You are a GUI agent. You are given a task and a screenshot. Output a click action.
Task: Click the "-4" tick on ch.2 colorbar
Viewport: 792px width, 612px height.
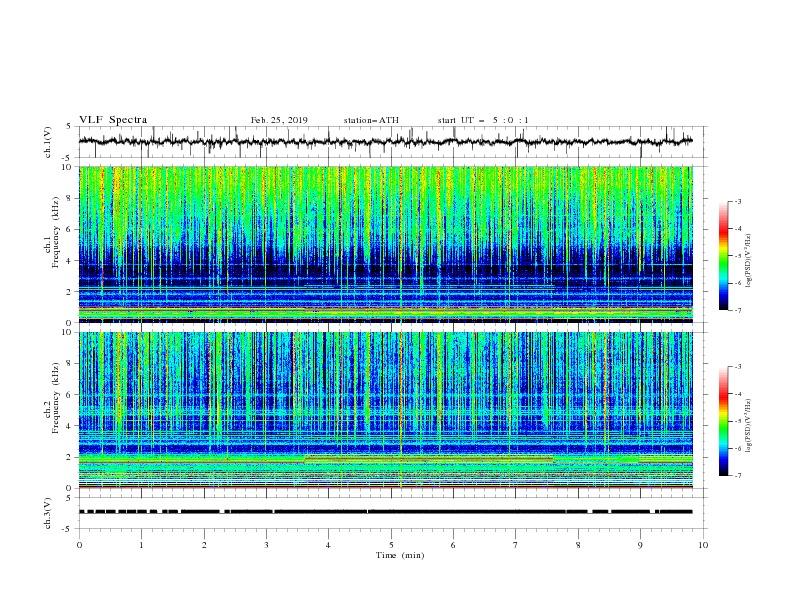(737, 394)
